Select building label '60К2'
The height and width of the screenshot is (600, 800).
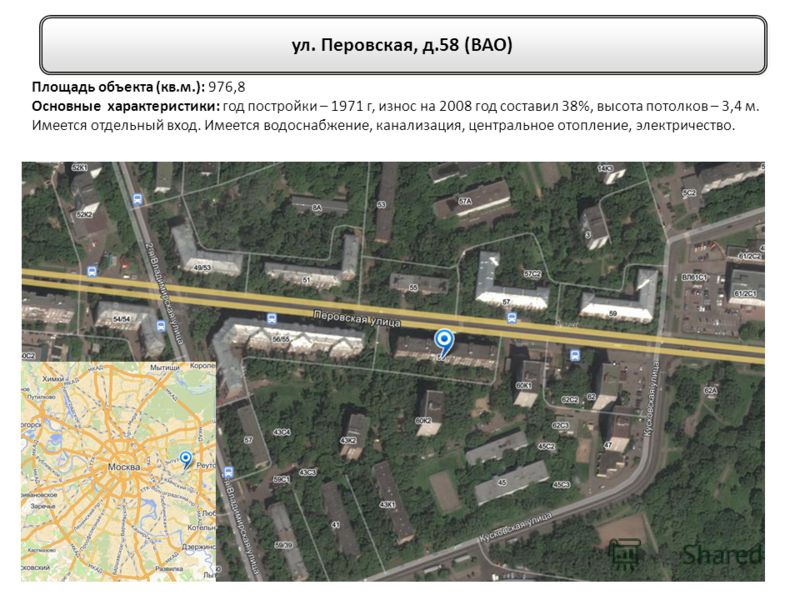coord(423,420)
